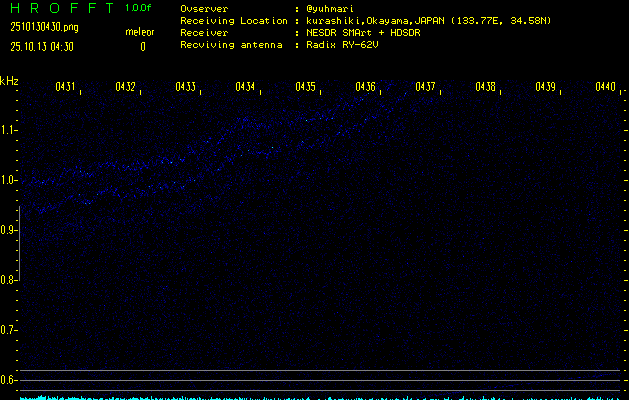This screenshot has height=400, width=629.
Task: Click the 0440 time marker
Action: (x=605, y=87)
